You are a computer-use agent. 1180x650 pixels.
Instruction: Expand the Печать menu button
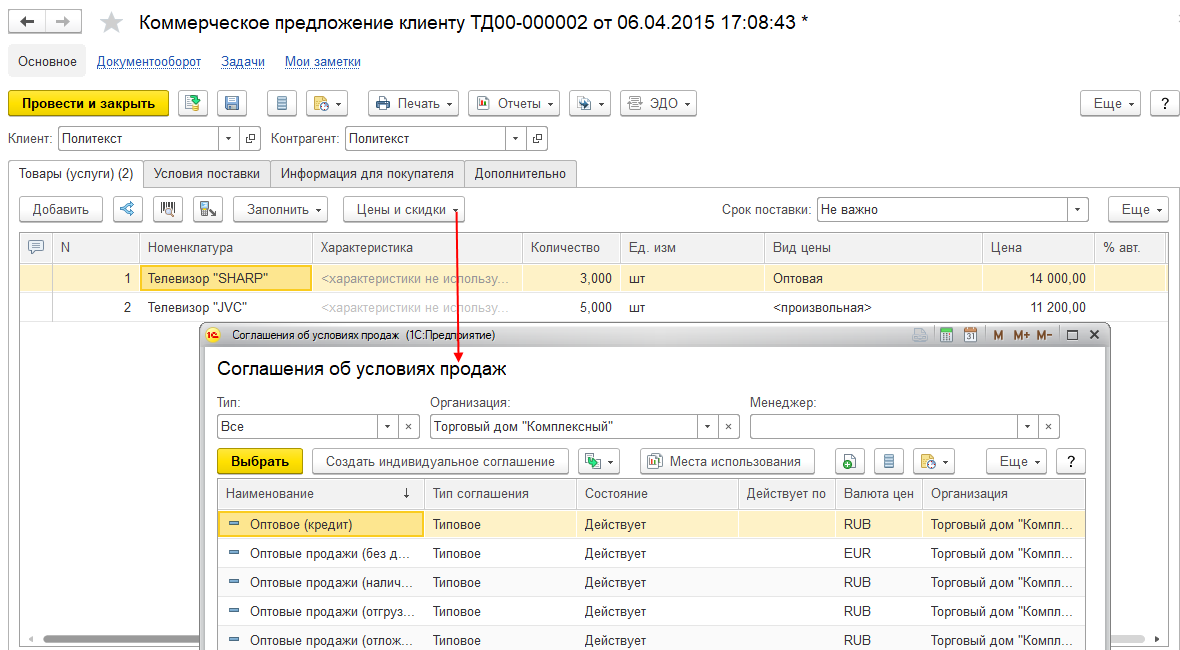coord(413,103)
